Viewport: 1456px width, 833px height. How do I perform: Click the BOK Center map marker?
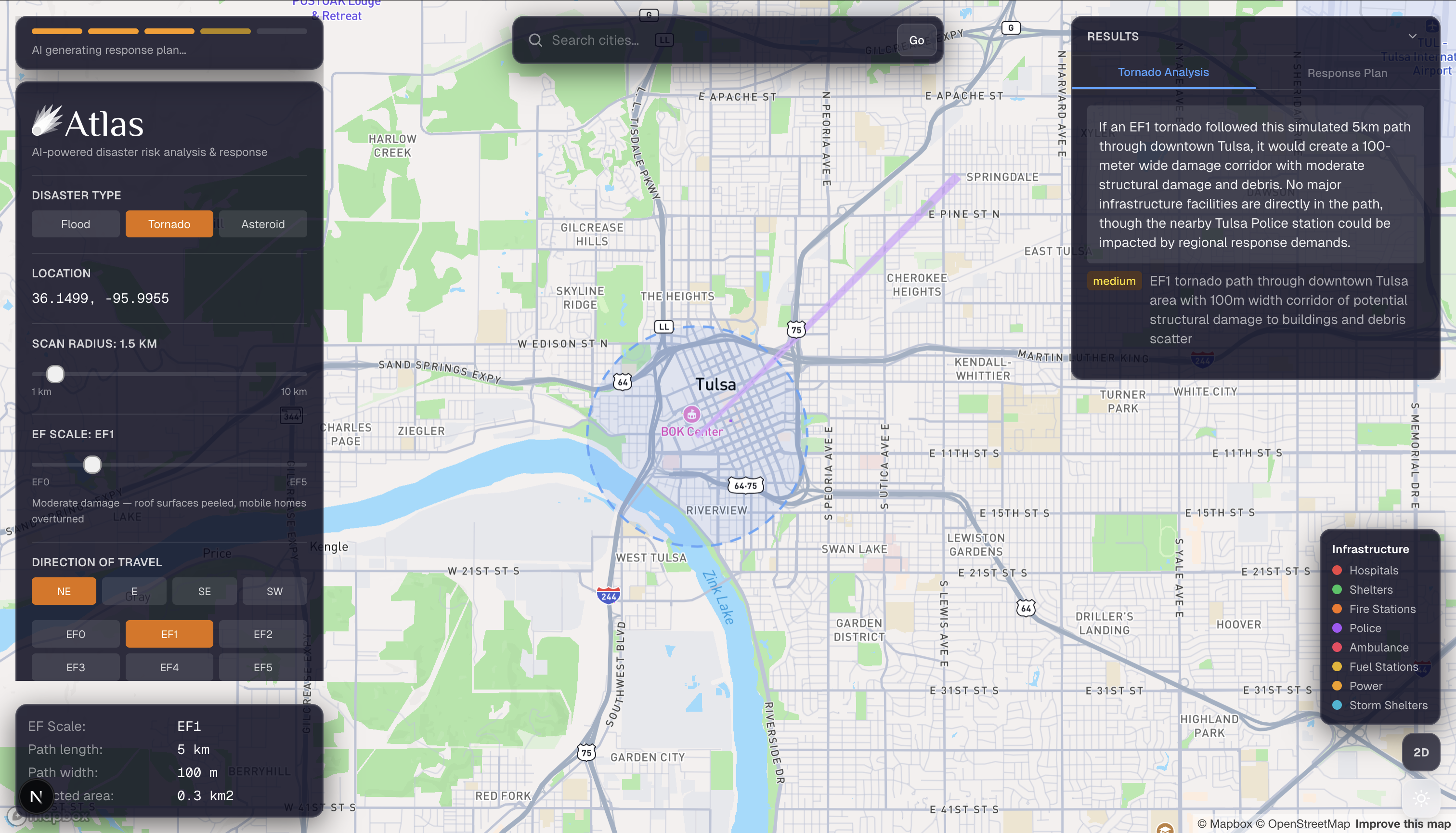[692, 414]
